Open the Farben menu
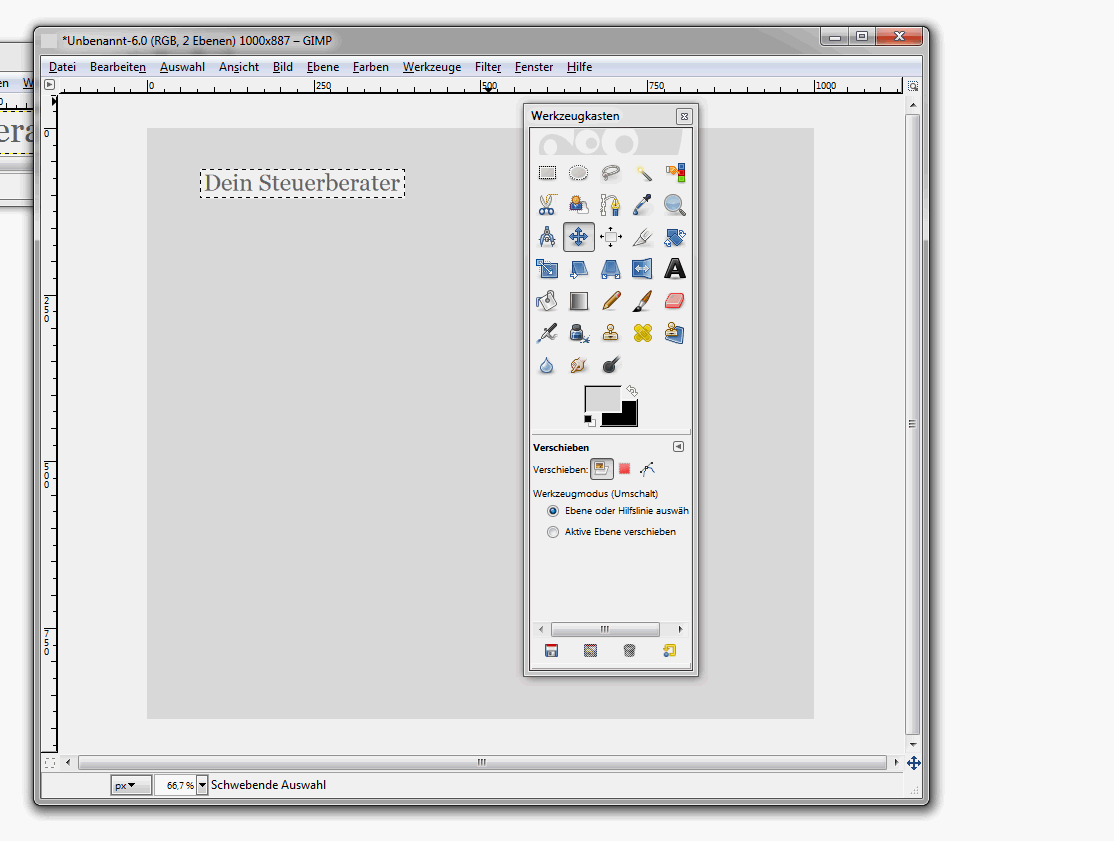Viewport: 1114px width, 841px height. [371, 67]
